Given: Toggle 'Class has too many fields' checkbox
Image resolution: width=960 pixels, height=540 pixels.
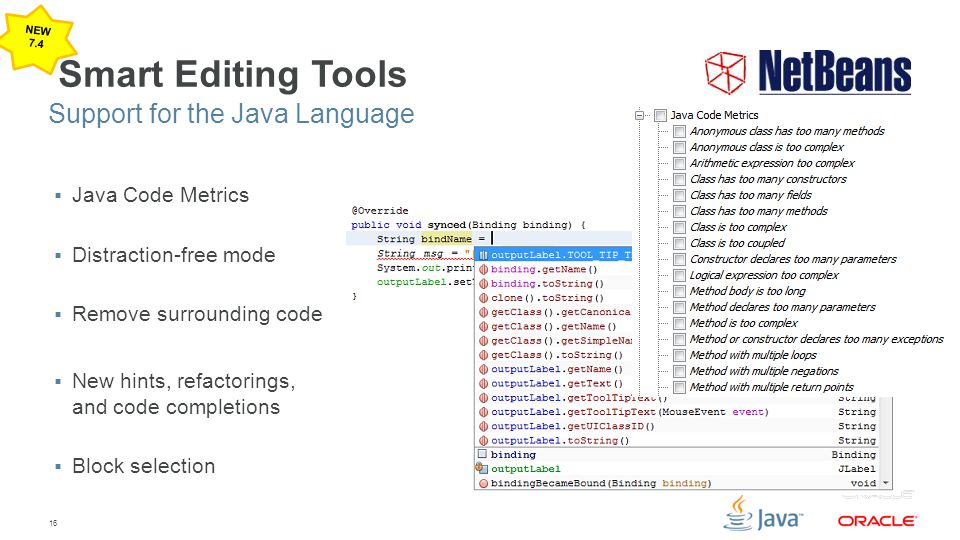Looking at the screenshot, I should click(x=679, y=195).
